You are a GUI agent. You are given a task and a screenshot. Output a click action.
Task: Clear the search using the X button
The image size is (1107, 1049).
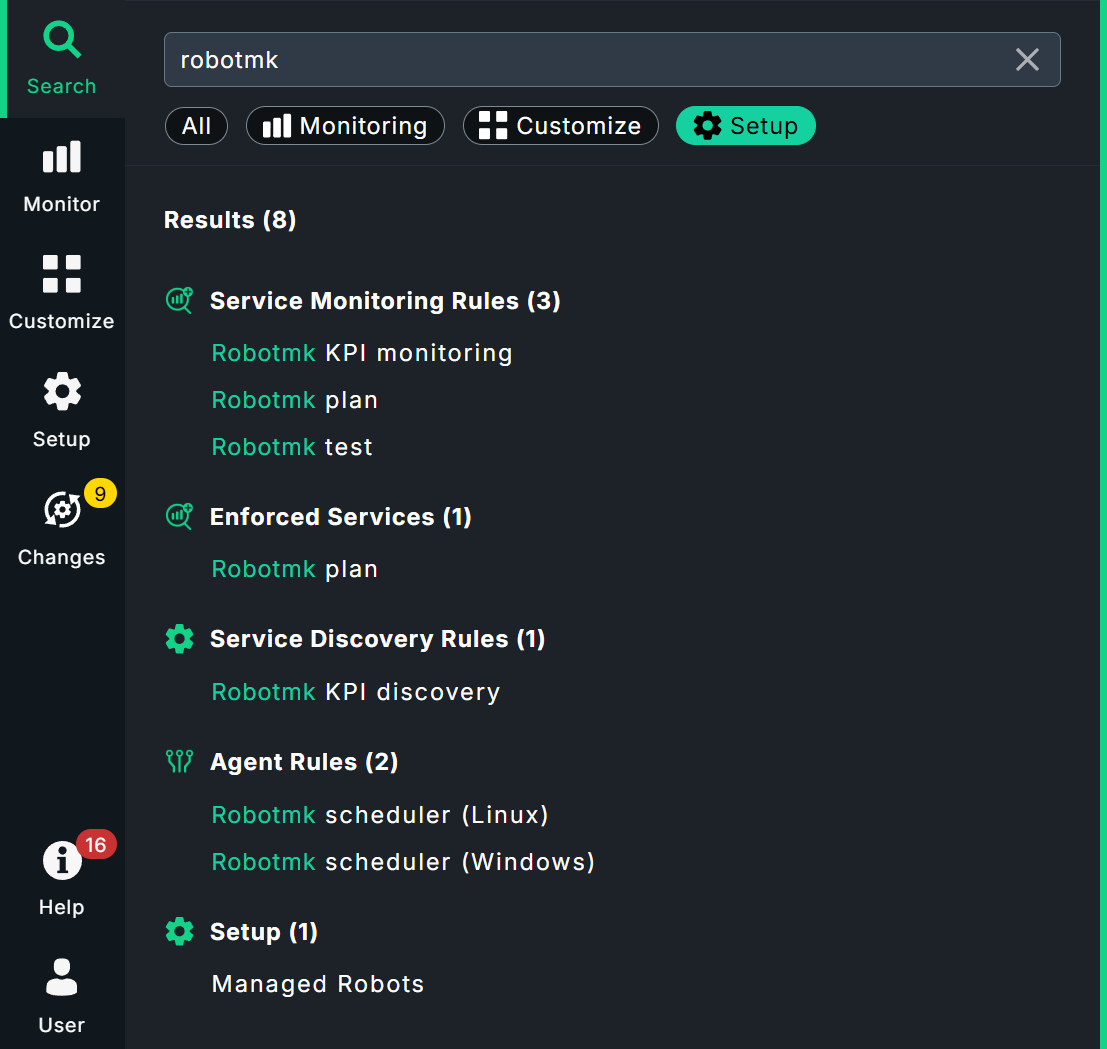coord(1027,60)
